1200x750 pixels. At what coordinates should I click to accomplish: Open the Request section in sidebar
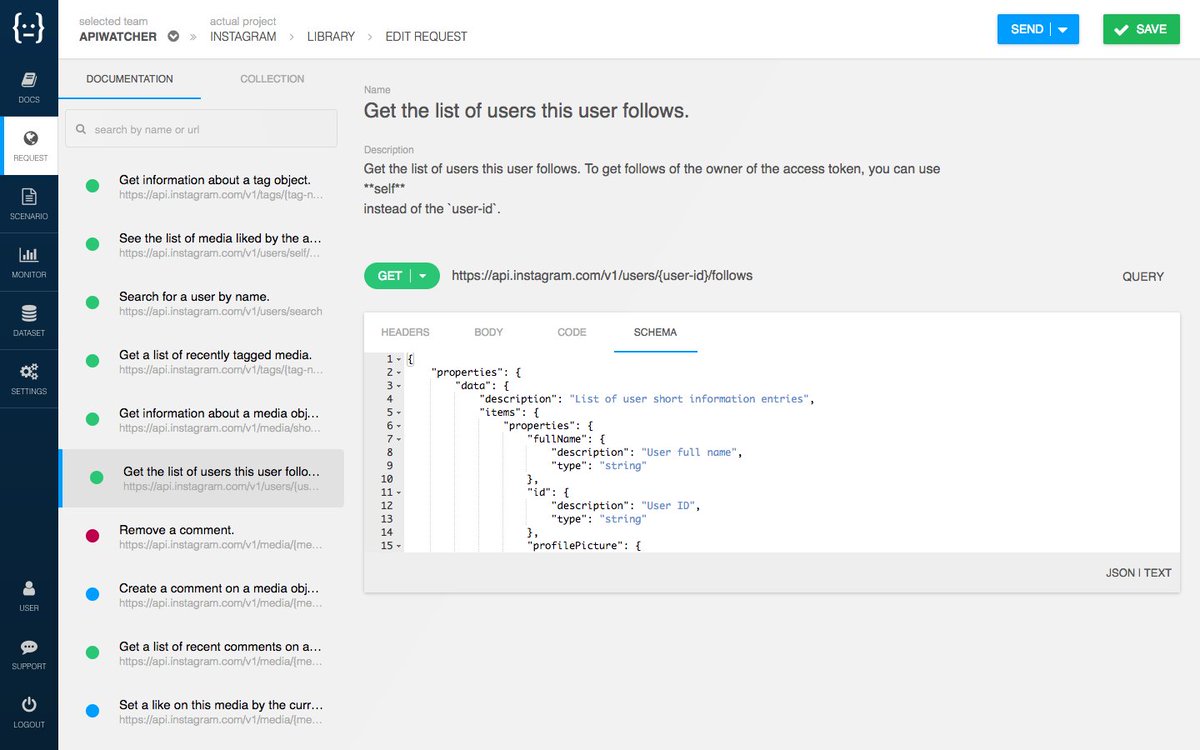pos(29,146)
